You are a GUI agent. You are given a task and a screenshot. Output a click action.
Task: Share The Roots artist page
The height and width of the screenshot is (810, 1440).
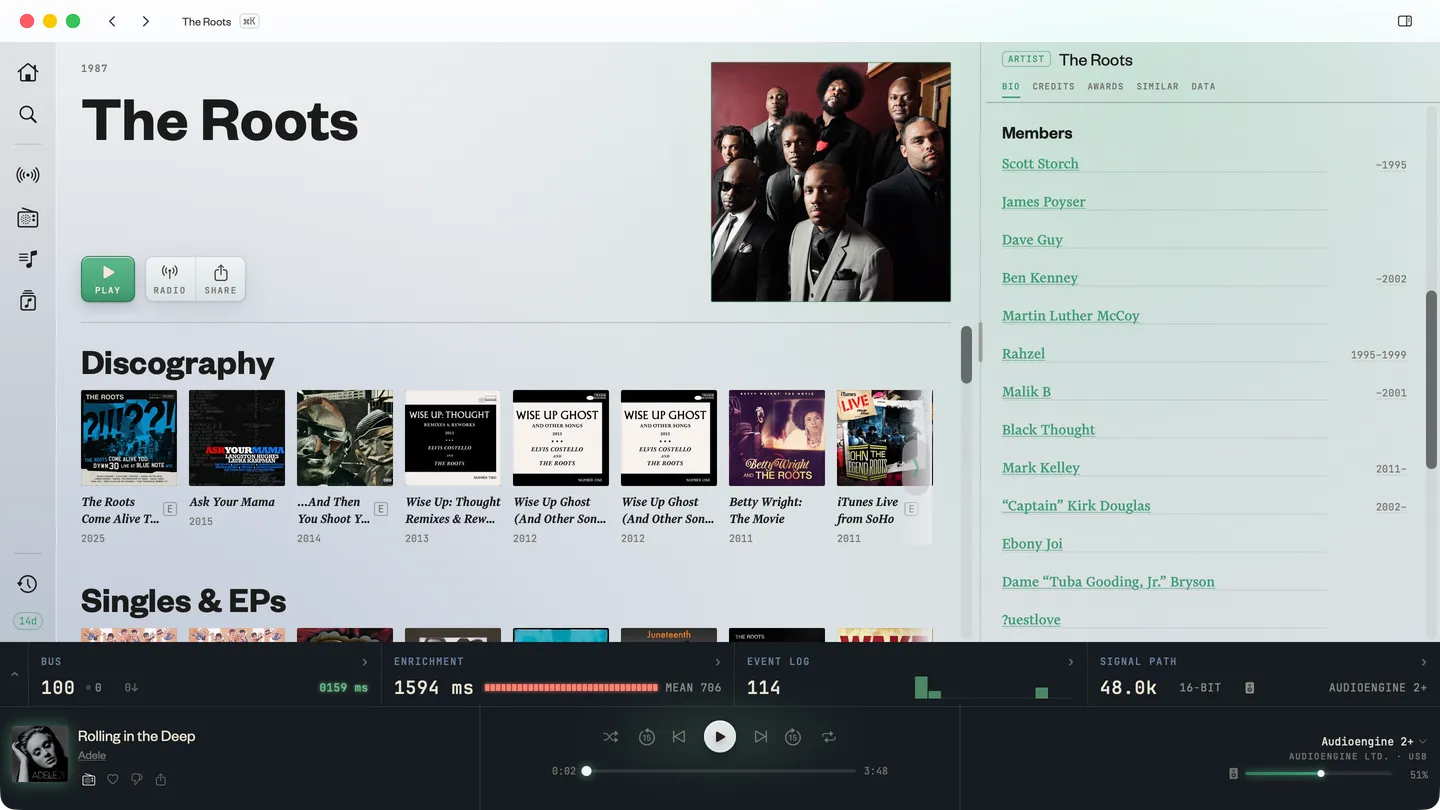tap(220, 279)
